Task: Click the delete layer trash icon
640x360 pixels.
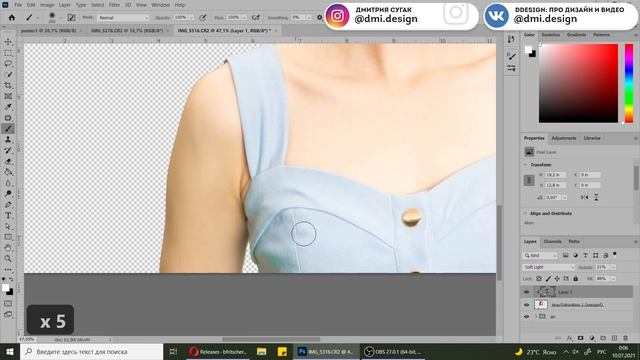Action: click(625, 338)
